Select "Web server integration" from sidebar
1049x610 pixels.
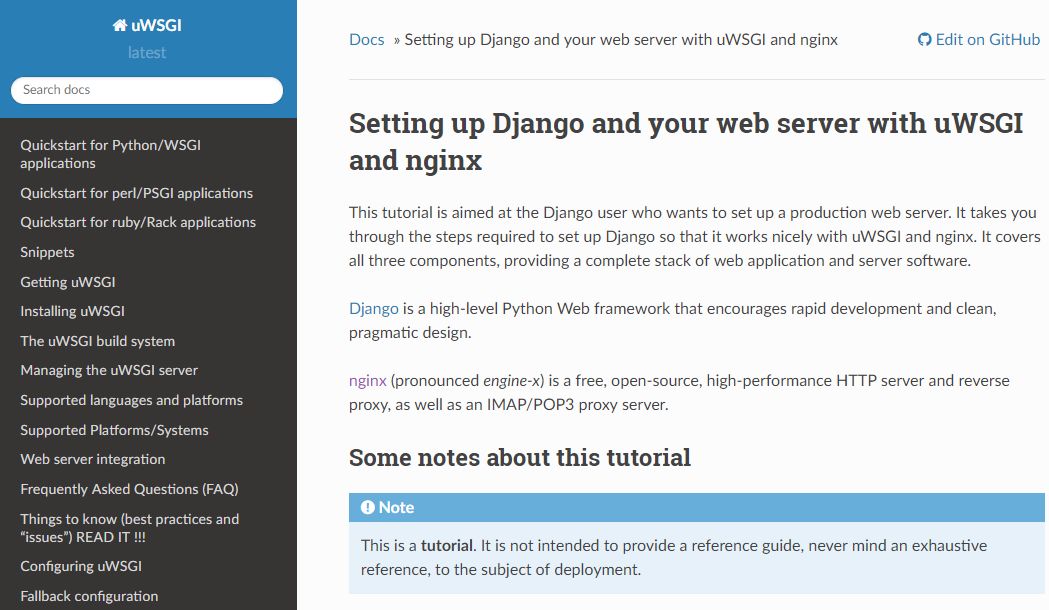pyautogui.click(x=92, y=459)
